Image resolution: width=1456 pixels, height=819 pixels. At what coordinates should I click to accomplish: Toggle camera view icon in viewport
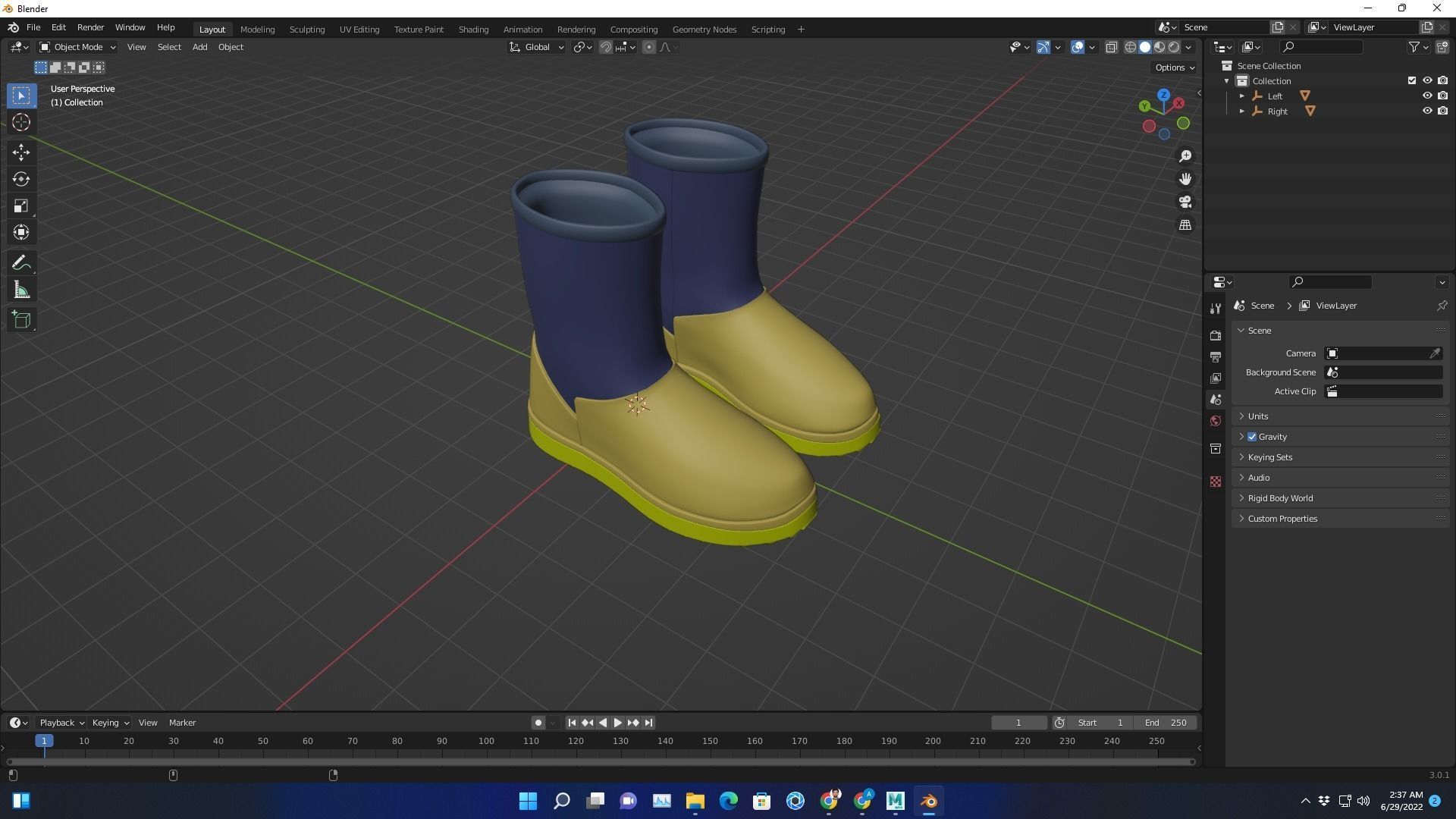(x=1185, y=202)
